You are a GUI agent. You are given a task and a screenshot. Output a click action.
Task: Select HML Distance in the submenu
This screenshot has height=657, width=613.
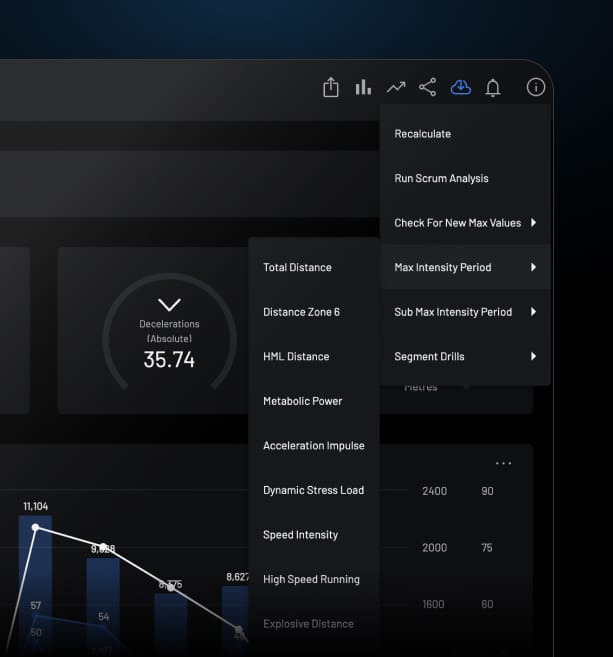pos(314,357)
